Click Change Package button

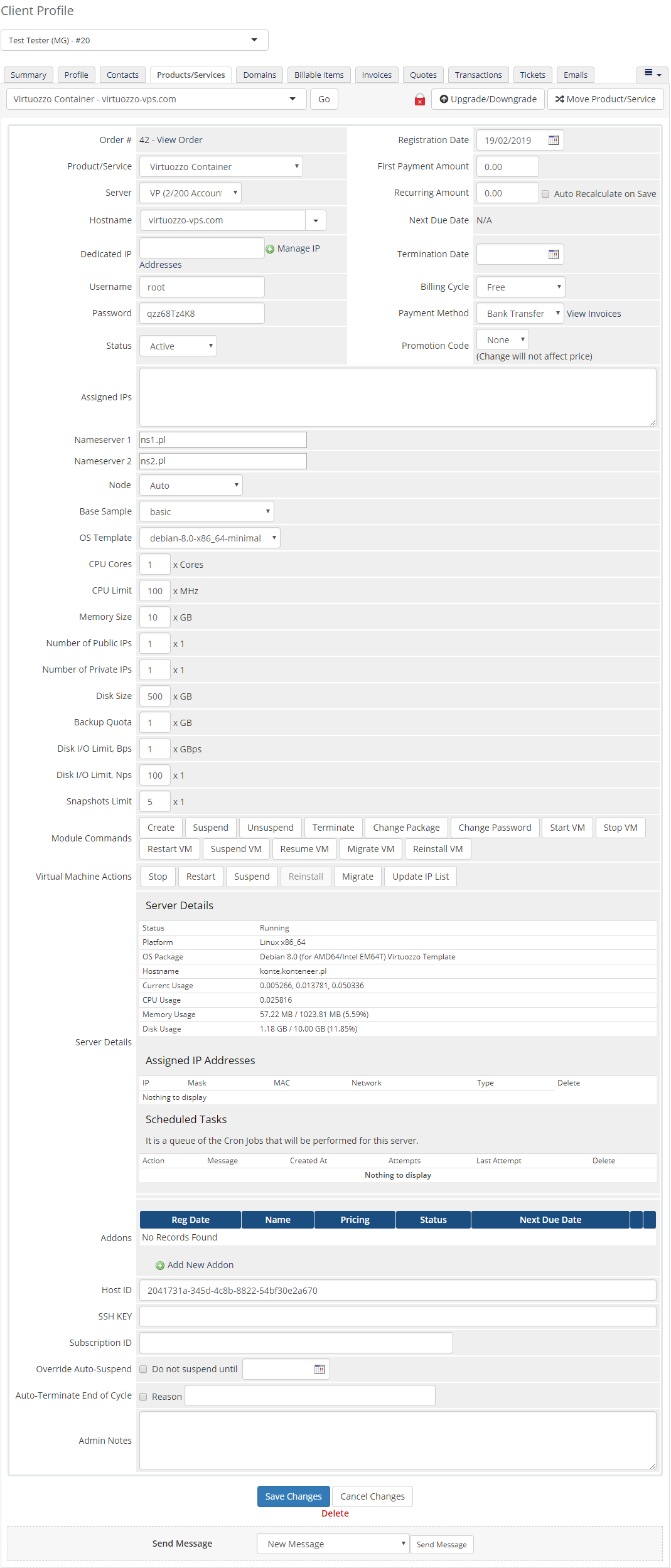click(x=407, y=828)
